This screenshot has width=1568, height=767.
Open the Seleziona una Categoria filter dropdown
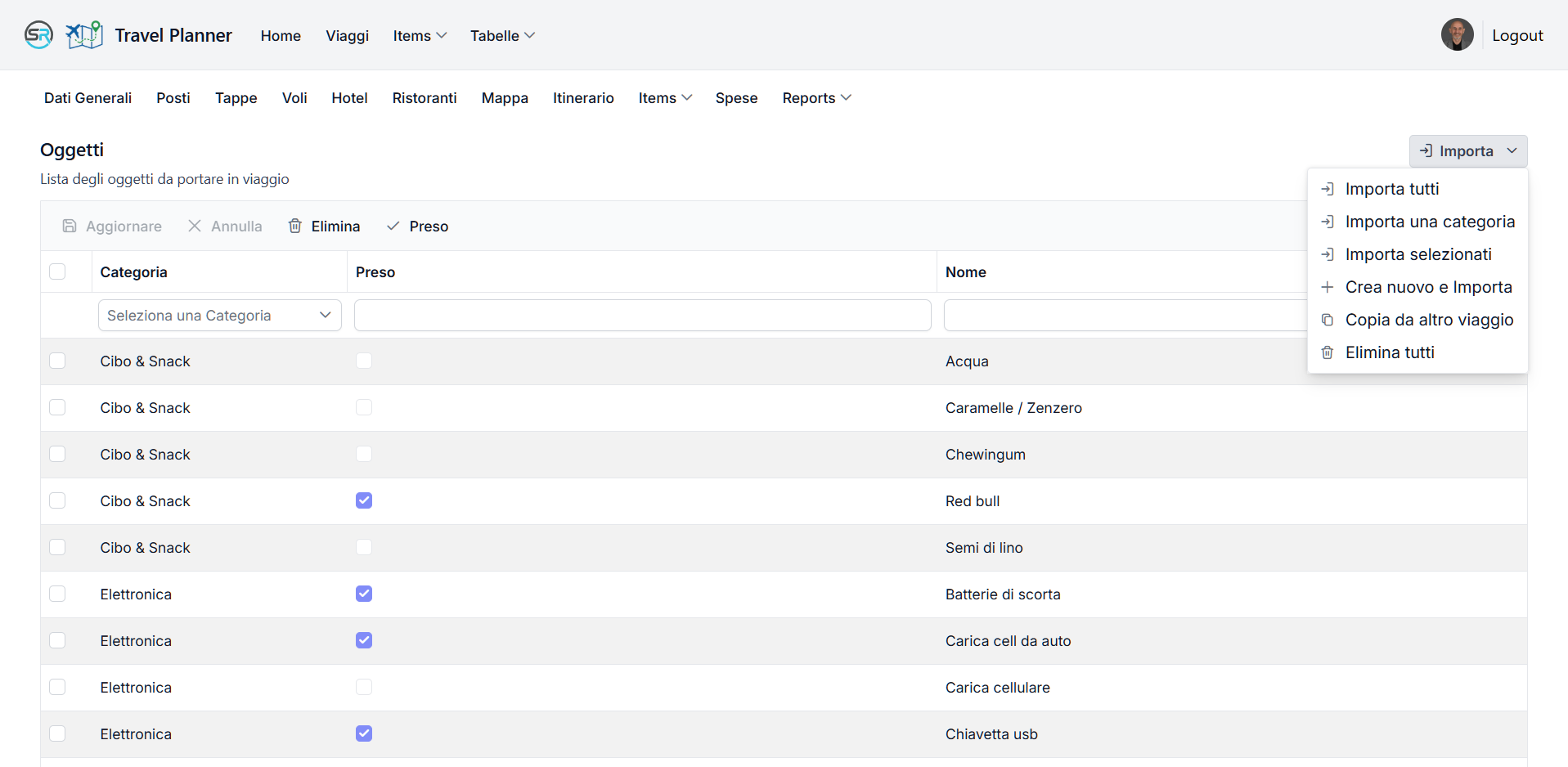click(x=219, y=316)
